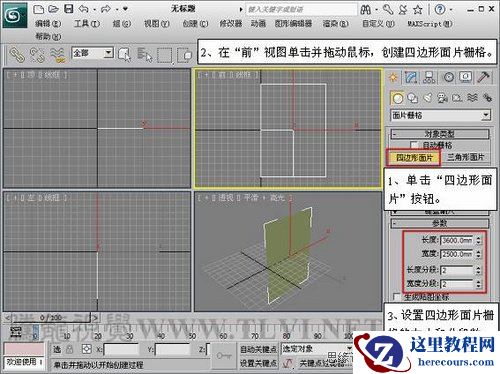
Task: Click the pink MAXScript listener swatch
Action: click(x=24, y=349)
